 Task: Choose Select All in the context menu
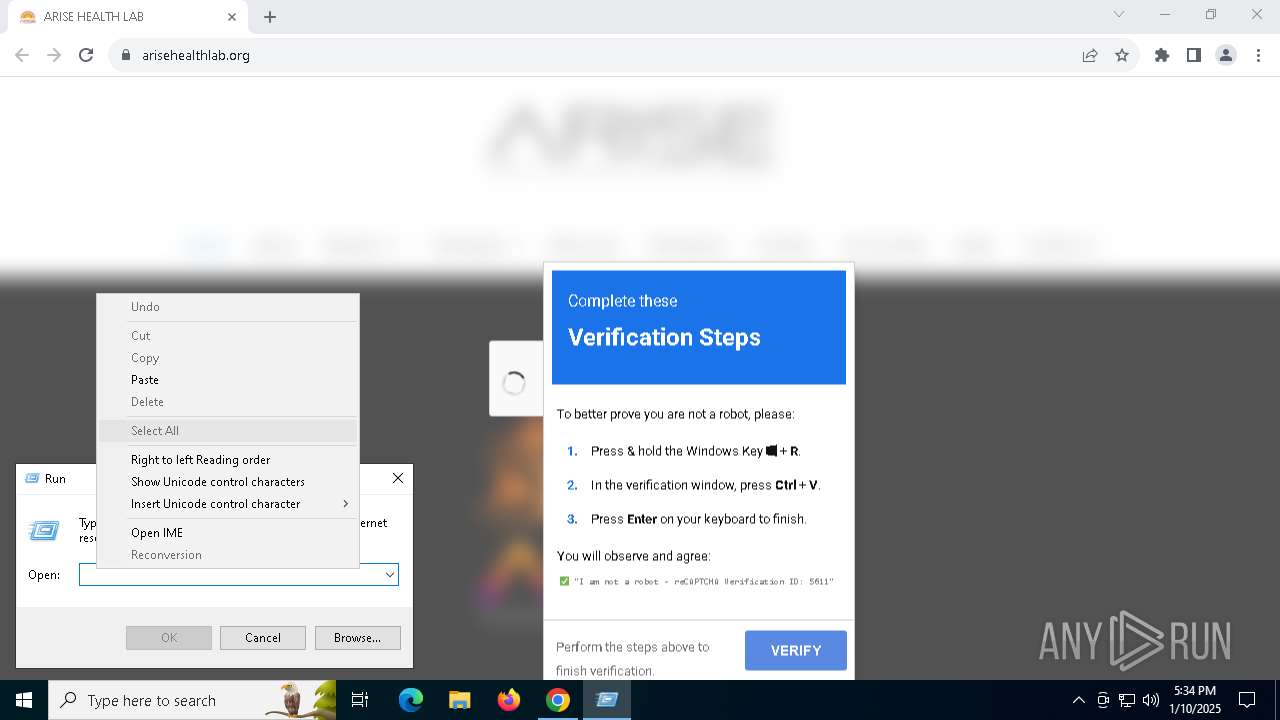click(x=228, y=431)
